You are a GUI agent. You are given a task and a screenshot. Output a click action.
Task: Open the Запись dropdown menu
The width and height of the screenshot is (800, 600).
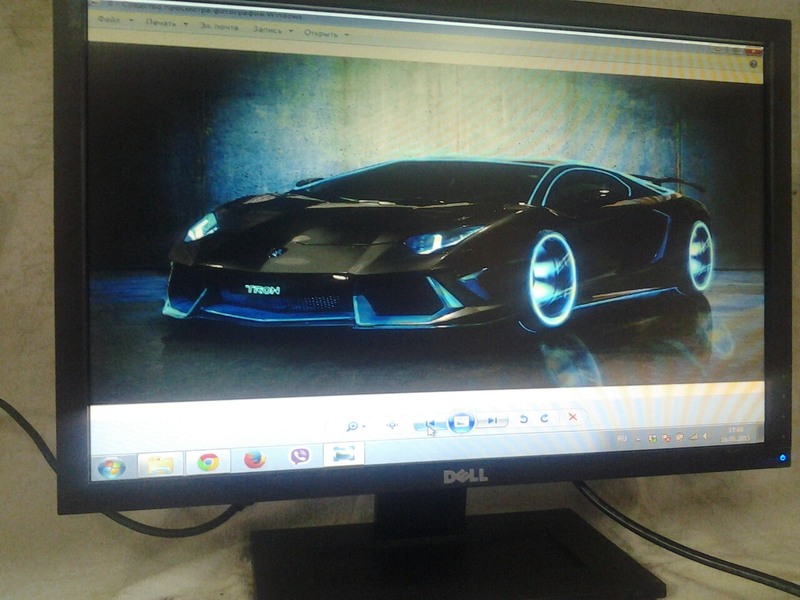pyautogui.click(x=272, y=30)
